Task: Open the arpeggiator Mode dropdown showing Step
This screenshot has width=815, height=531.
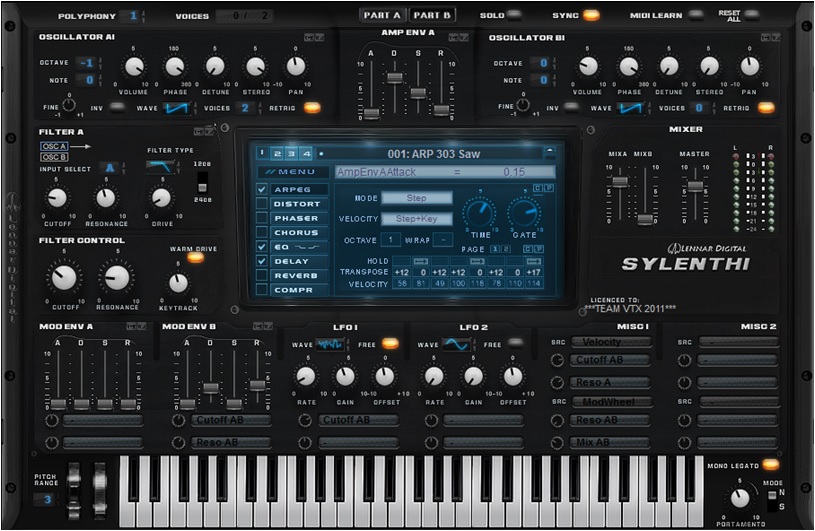Action: 416,198
